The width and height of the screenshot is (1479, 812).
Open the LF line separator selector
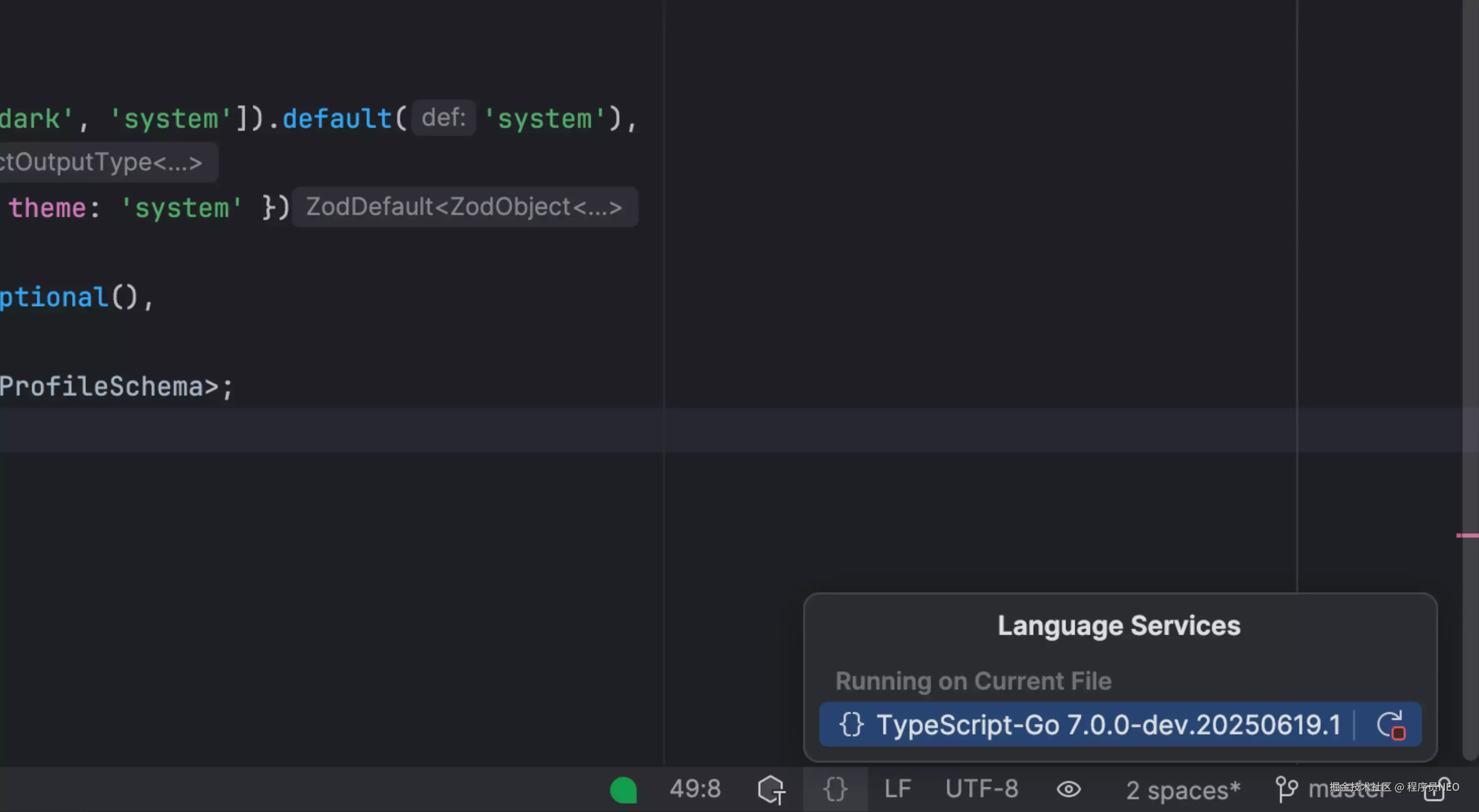[x=897, y=789]
